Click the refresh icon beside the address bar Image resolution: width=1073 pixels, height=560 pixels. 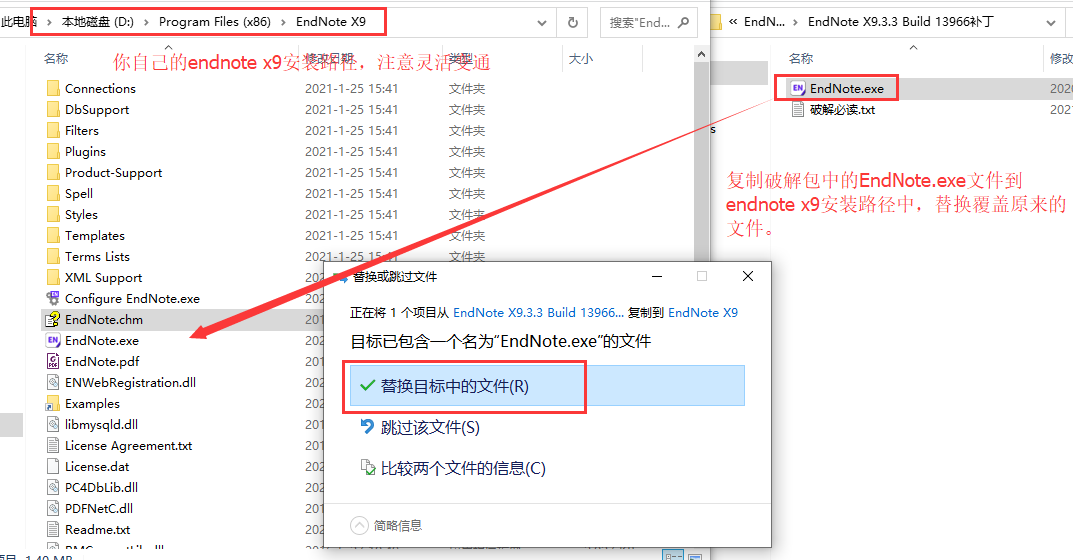pos(573,23)
